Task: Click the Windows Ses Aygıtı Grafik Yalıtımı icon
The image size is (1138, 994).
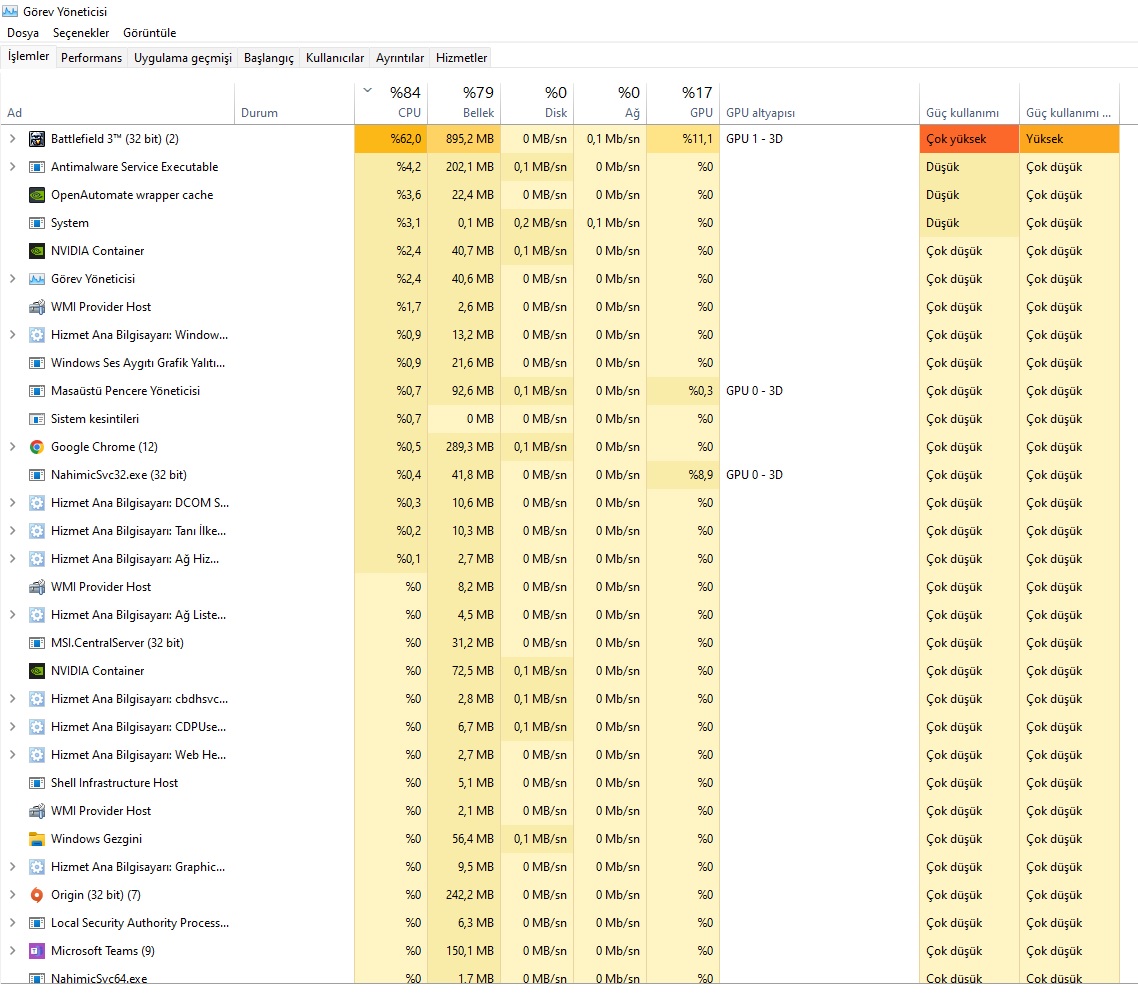Action: (x=36, y=363)
